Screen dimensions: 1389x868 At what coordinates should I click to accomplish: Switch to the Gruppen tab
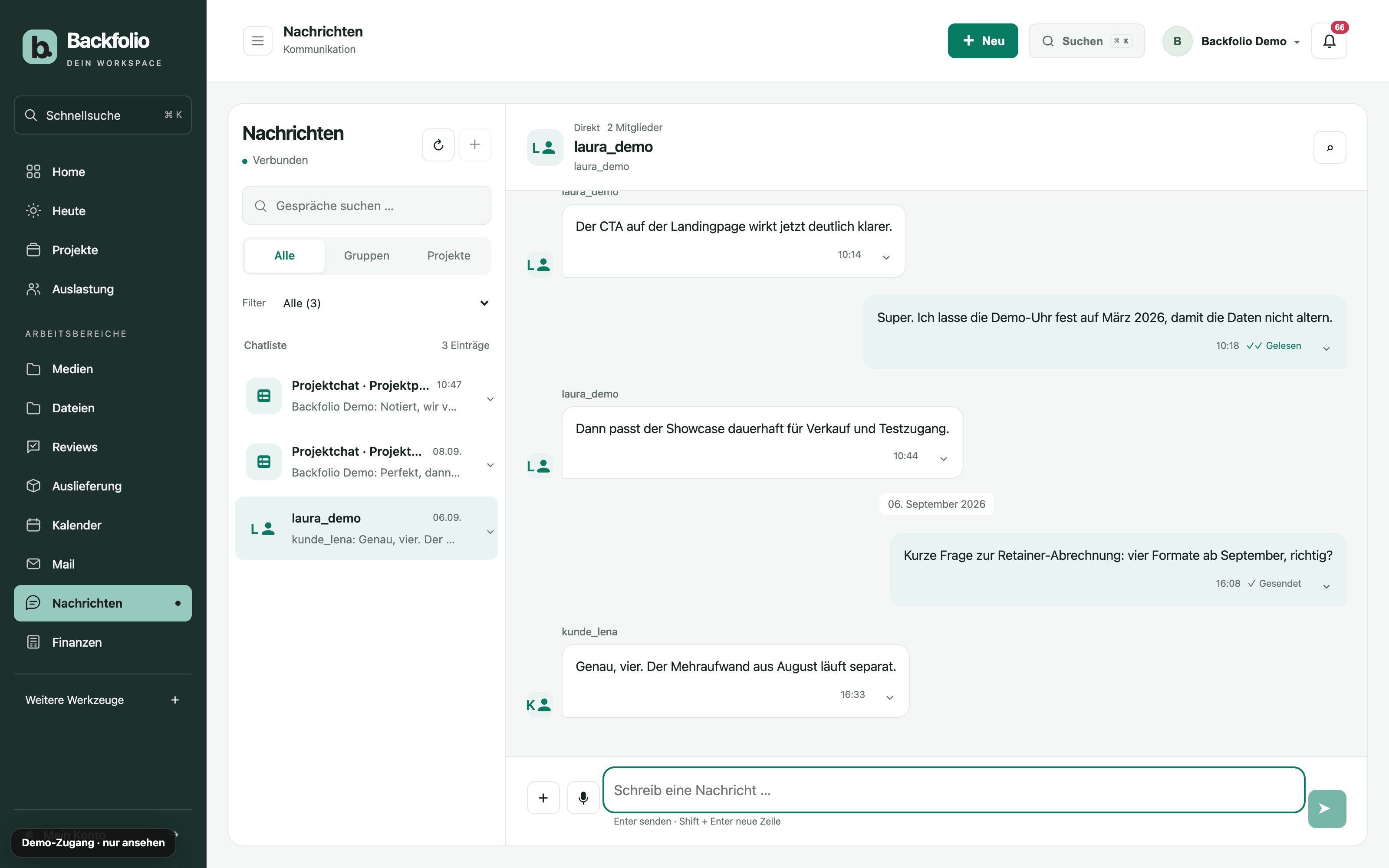click(x=366, y=256)
